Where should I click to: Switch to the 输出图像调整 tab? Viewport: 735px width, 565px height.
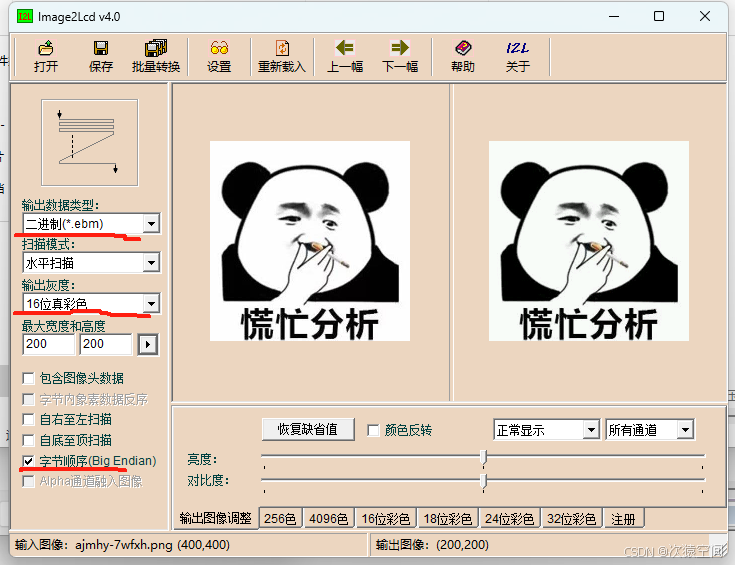[216, 518]
